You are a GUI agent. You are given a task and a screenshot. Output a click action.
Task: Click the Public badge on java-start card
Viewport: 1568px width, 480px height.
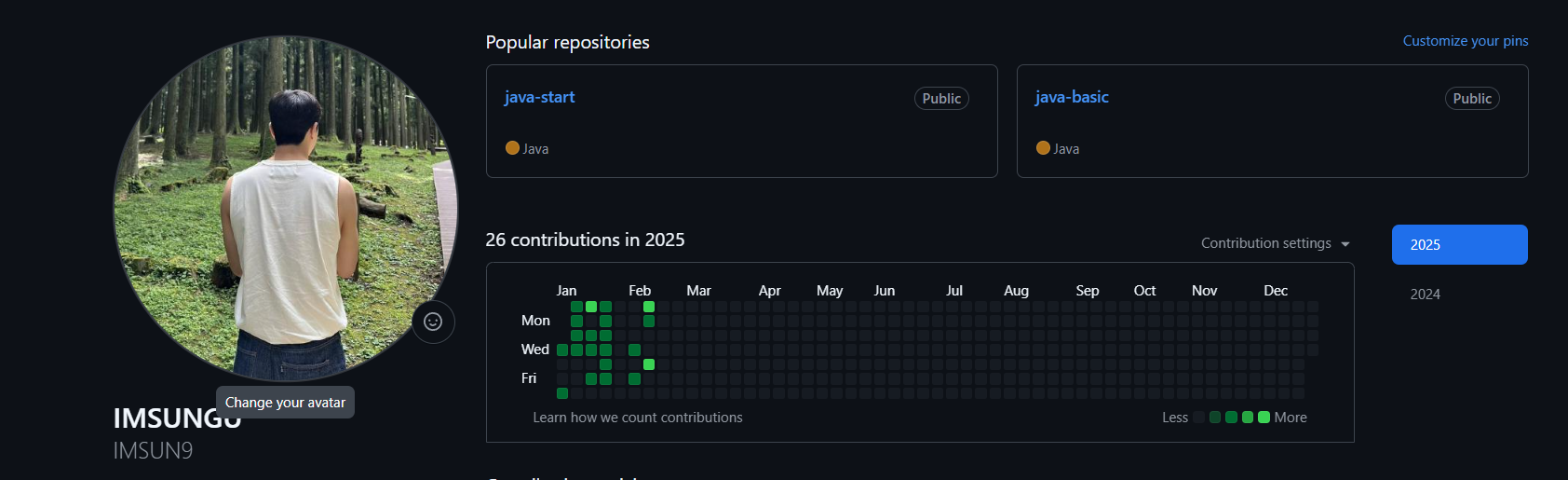click(941, 99)
